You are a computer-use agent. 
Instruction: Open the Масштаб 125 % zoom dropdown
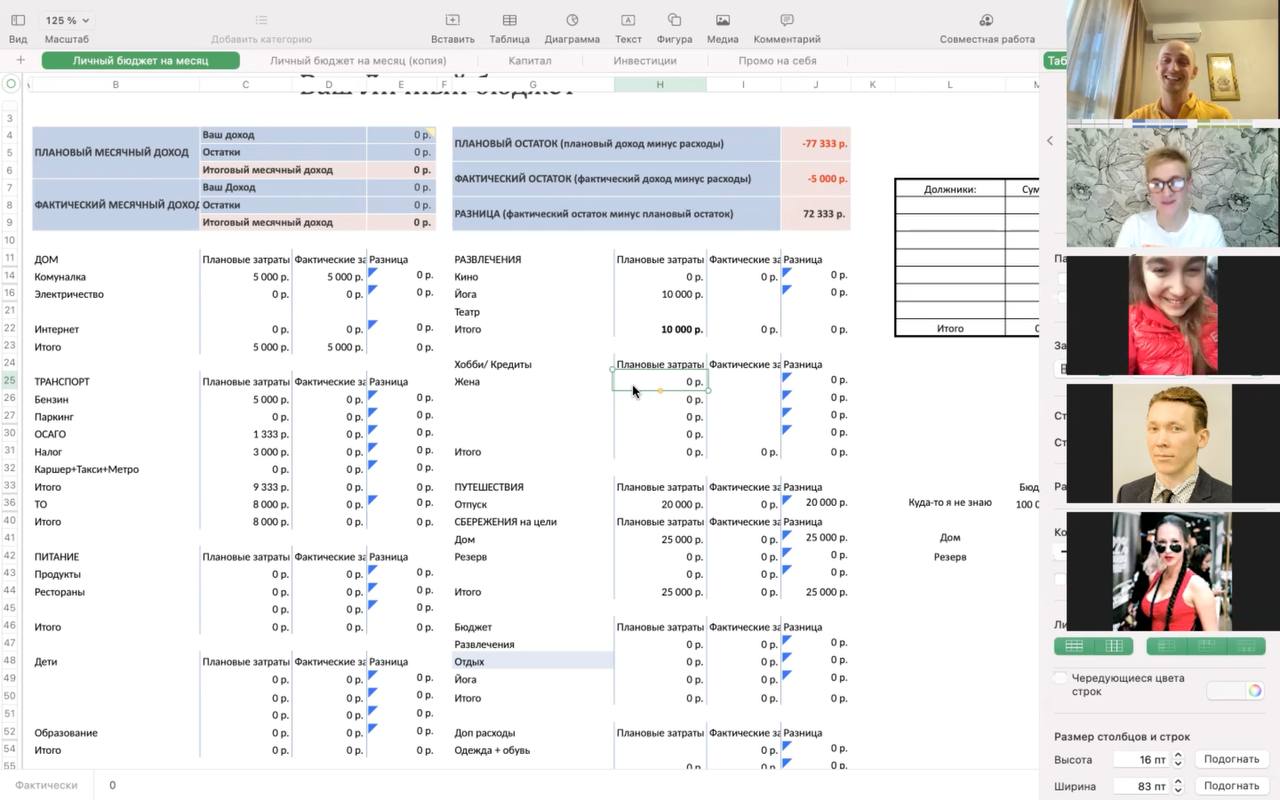click(x=67, y=20)
